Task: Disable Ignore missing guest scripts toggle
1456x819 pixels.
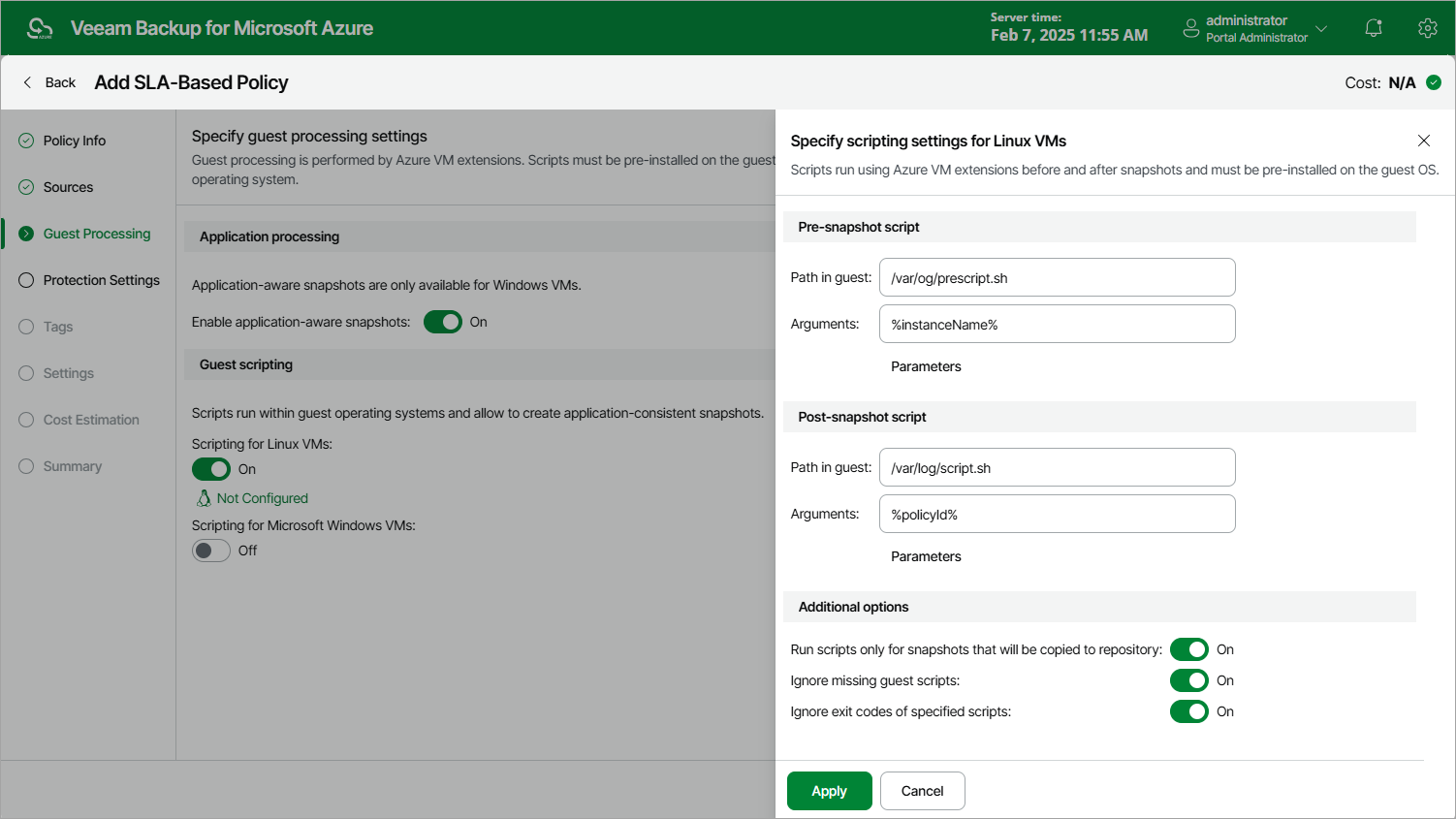Action: (x=1189, y=680)
